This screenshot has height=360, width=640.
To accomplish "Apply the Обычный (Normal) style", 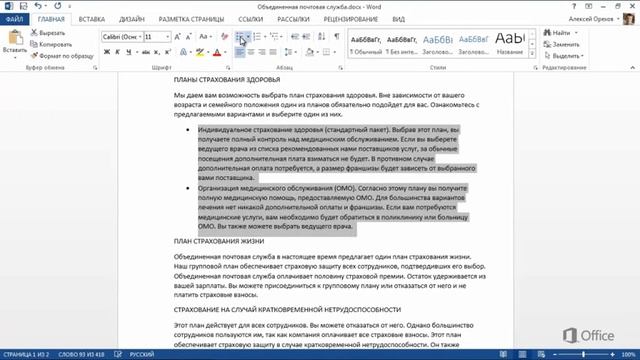I will [x=366, y=44].
